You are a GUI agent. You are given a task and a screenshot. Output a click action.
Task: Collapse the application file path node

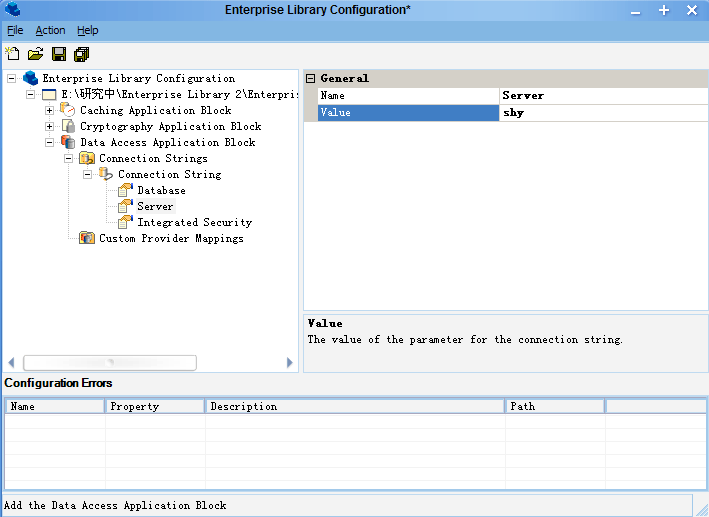30,95
